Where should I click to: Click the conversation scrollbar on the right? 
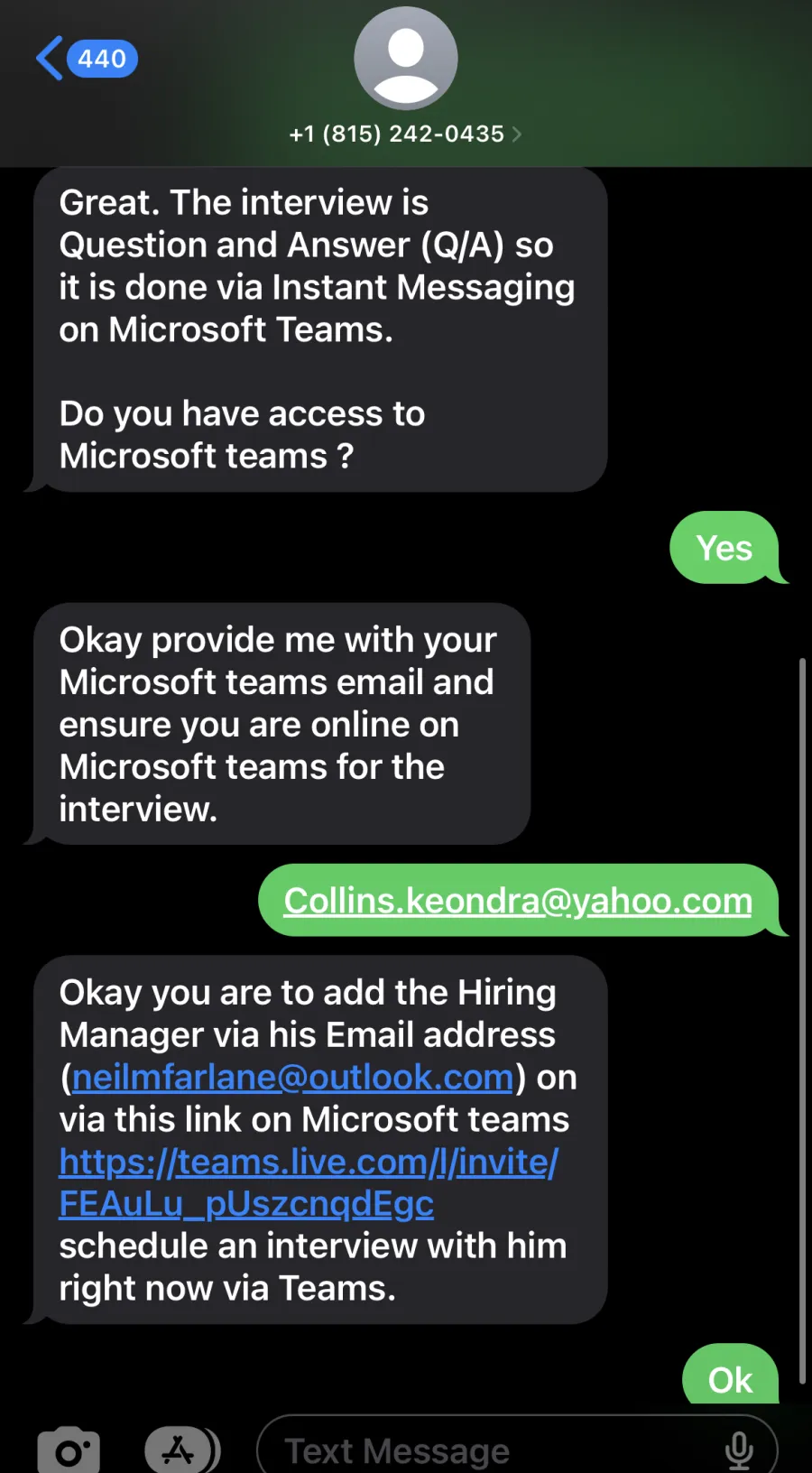[802, 1020]
